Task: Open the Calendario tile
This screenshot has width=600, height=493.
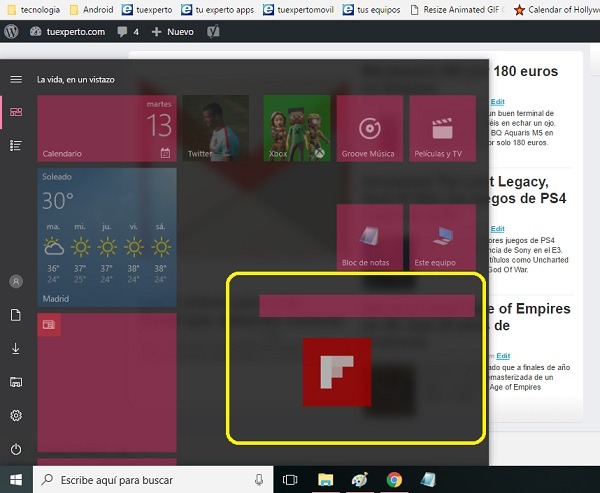Action: pos(107,128)
